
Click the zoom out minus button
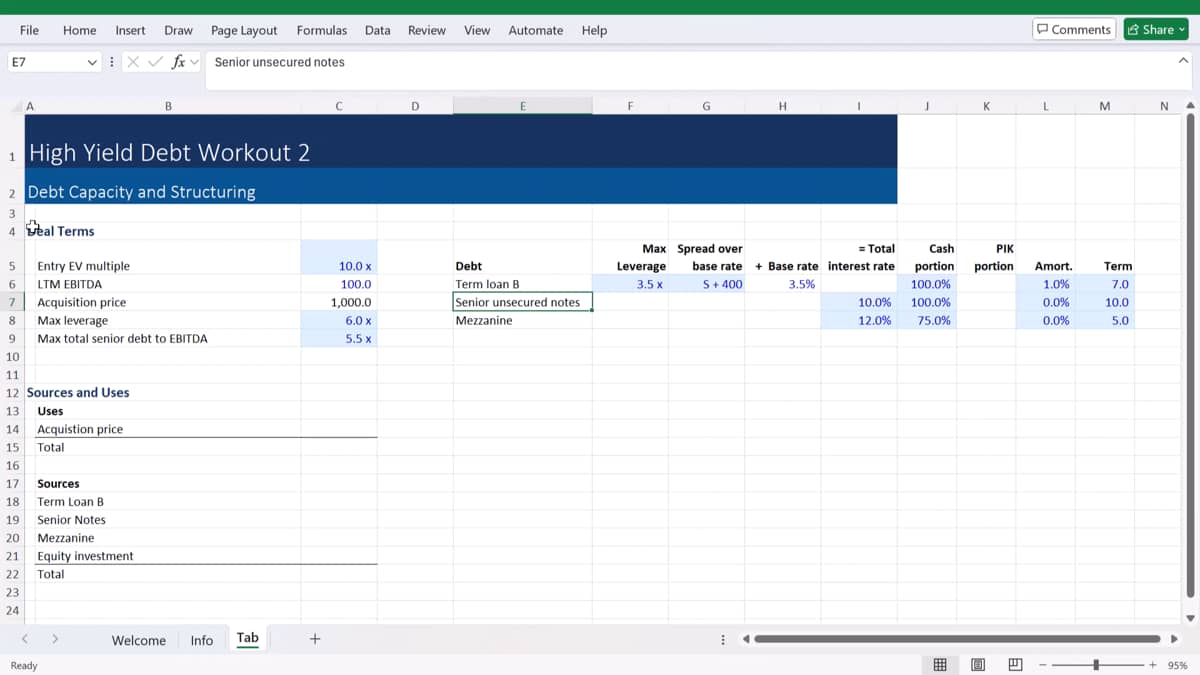coord(1044,665)
